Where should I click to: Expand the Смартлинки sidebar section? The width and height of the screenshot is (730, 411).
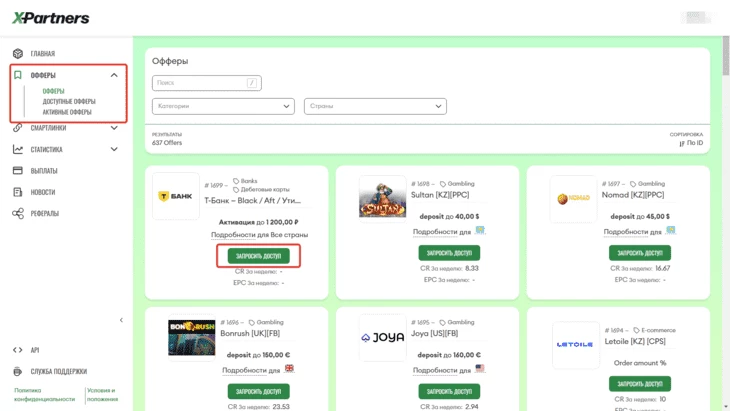pos(114,128)
